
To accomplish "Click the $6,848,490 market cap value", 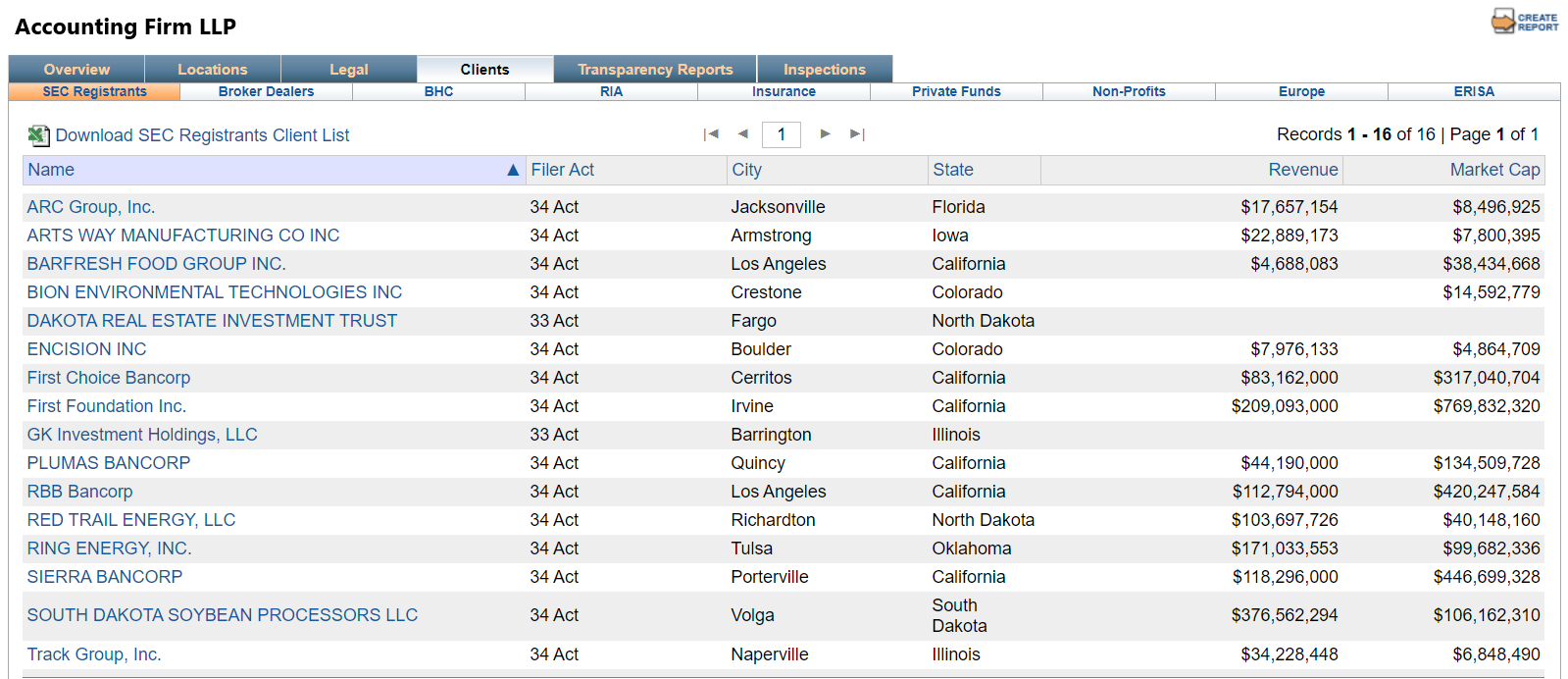I will click(1496, 654).
